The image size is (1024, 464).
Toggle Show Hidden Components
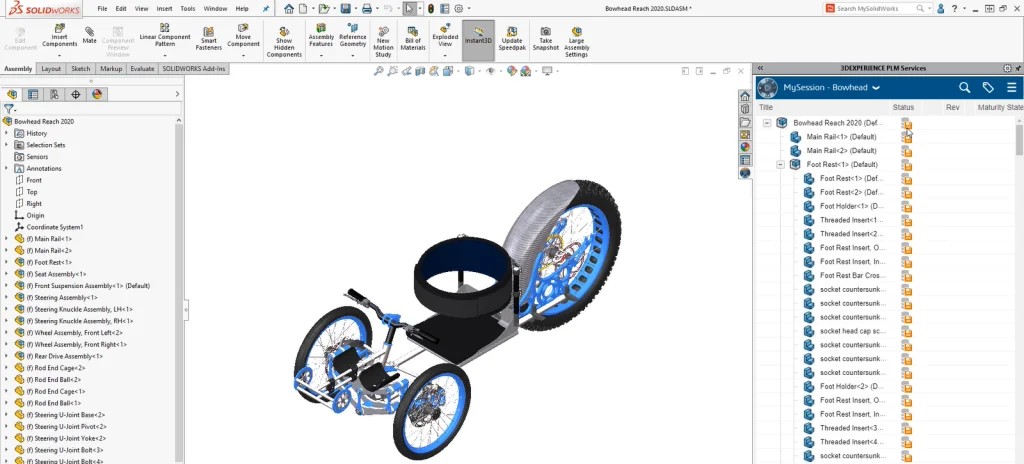284,38
